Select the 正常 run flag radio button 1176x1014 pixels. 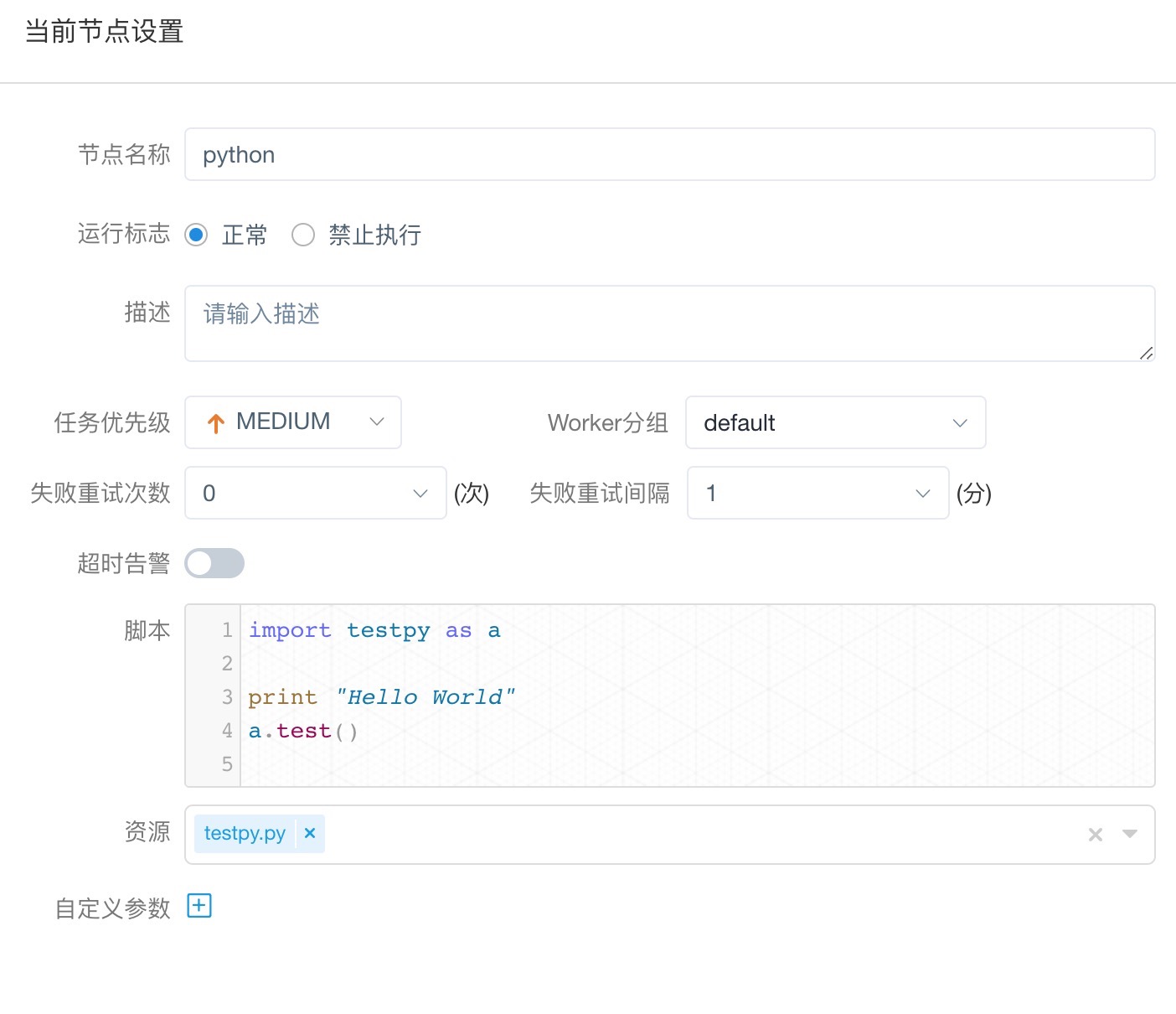[197, 235]
